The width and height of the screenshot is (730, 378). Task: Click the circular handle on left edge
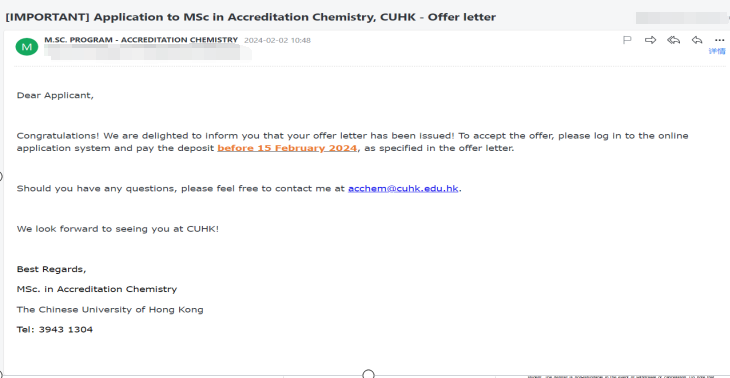point(0,176)
